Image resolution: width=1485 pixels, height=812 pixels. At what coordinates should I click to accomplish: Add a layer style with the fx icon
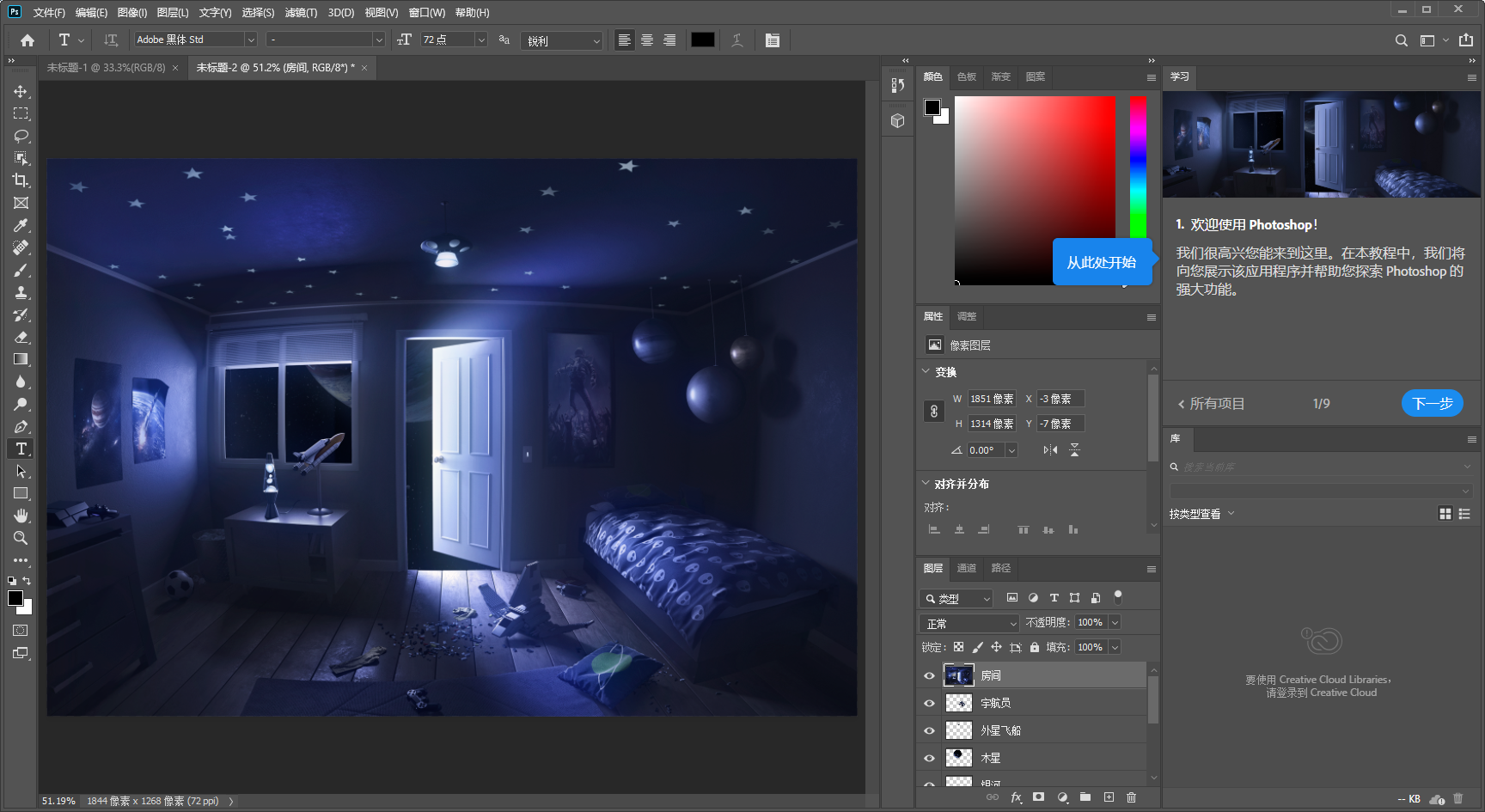pos(1017,797)
